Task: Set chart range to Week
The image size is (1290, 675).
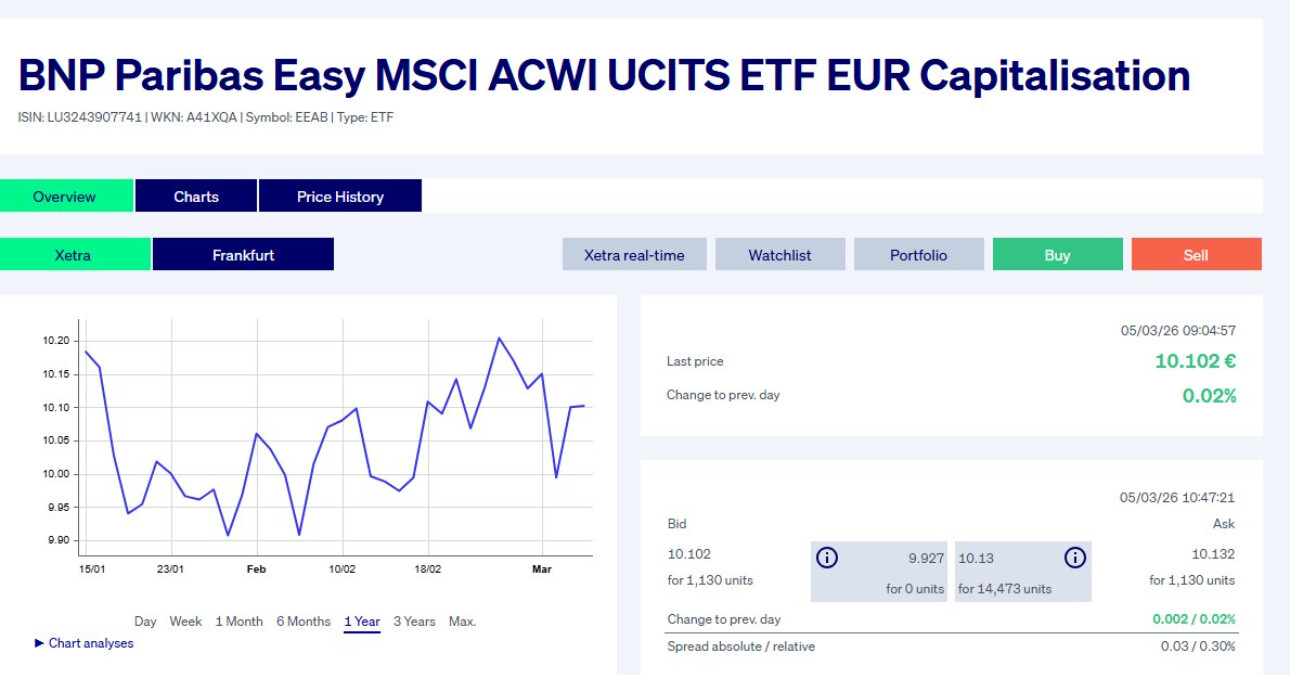Action: [x=186, y=621]
